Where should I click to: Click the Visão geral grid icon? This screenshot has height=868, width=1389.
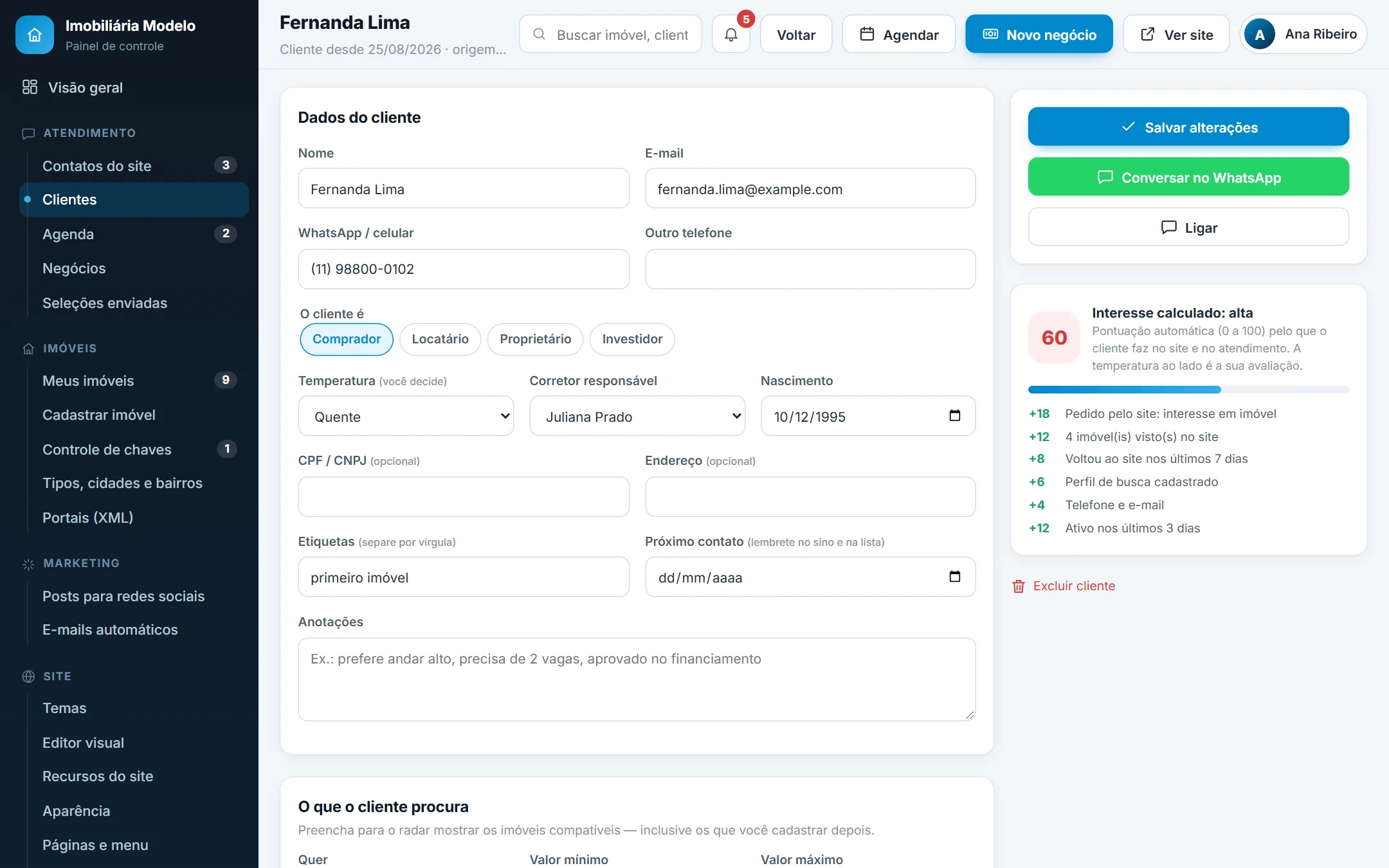(30, 87)
